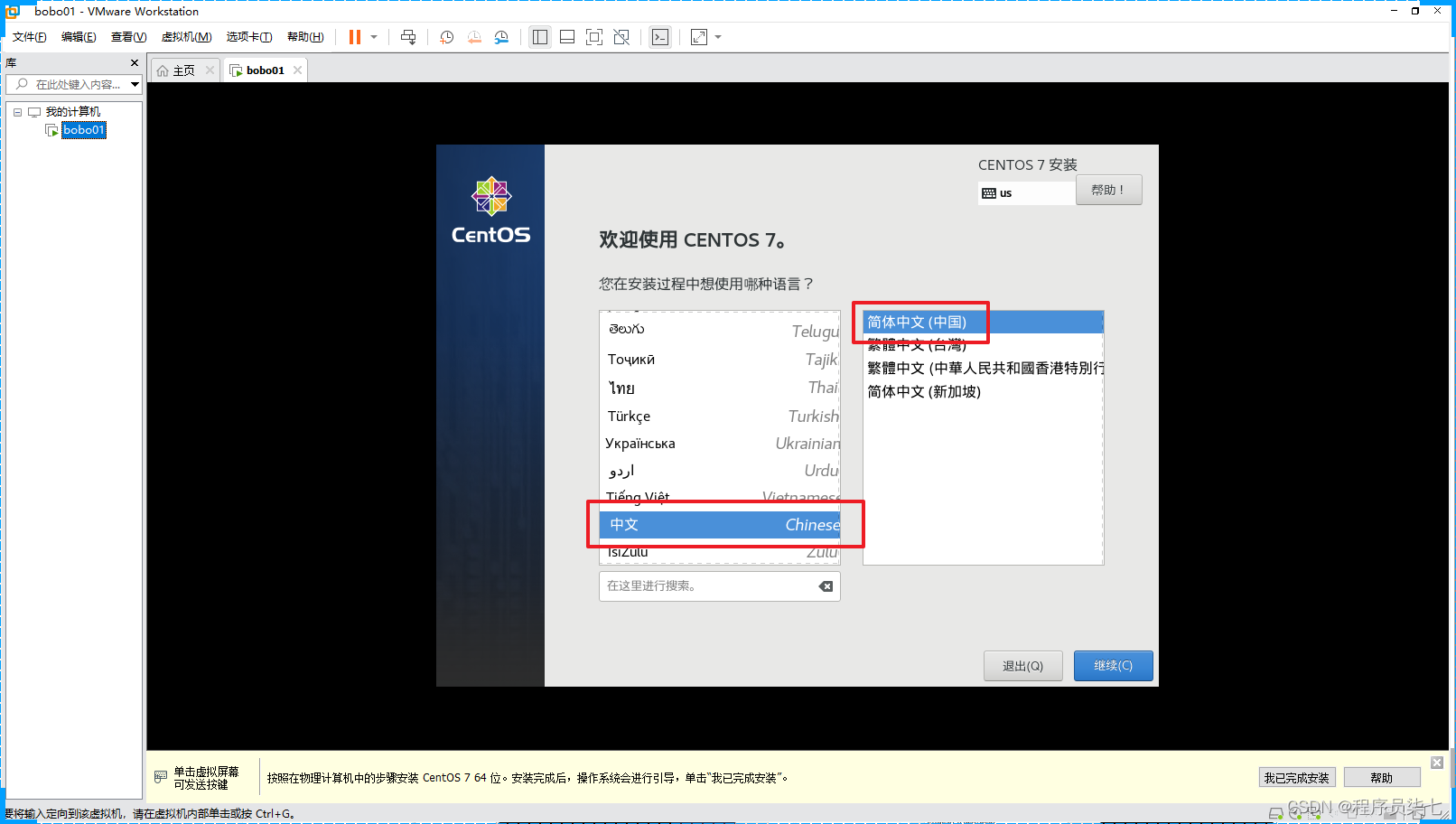This screenshot has height=824, width=1456.
Task: Select the bobo01 virtual machine in tree
Action: (84, 130)
